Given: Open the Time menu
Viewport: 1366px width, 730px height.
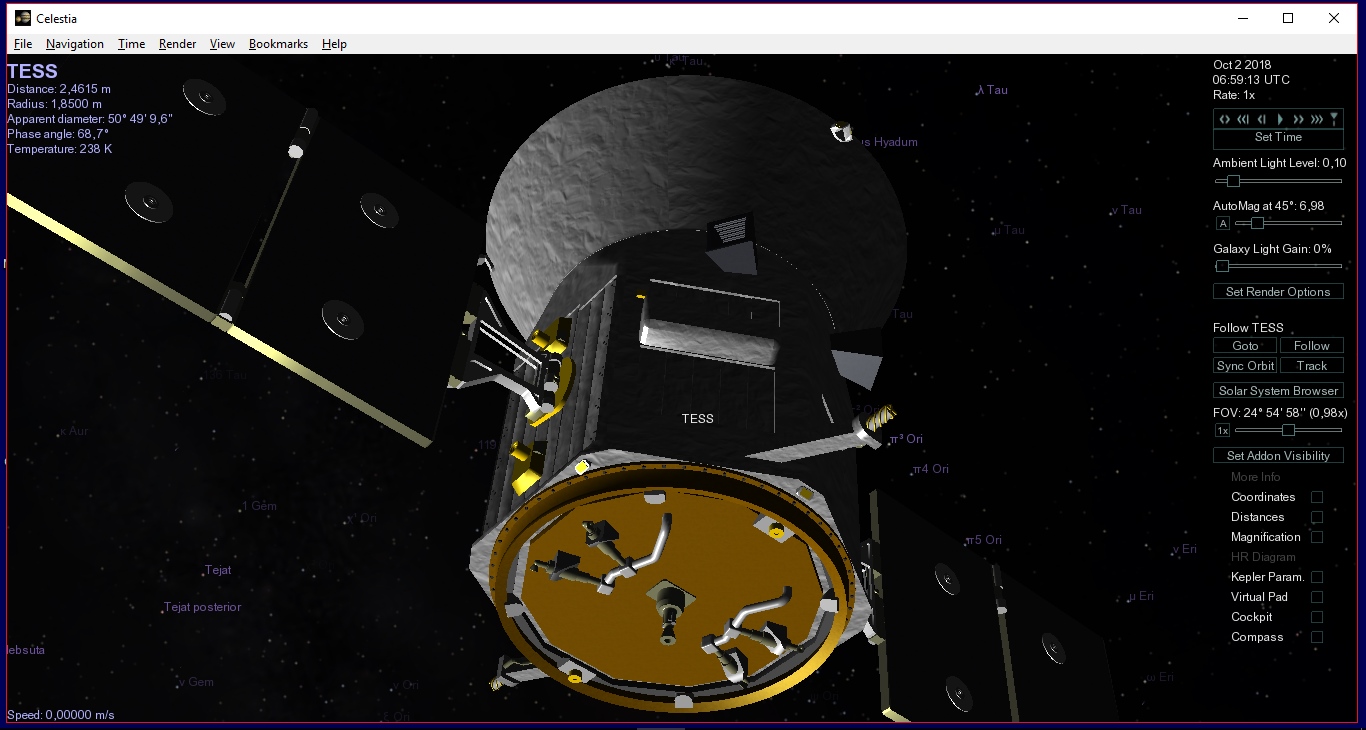Looking at the screenshot, I should pos(131,44).
